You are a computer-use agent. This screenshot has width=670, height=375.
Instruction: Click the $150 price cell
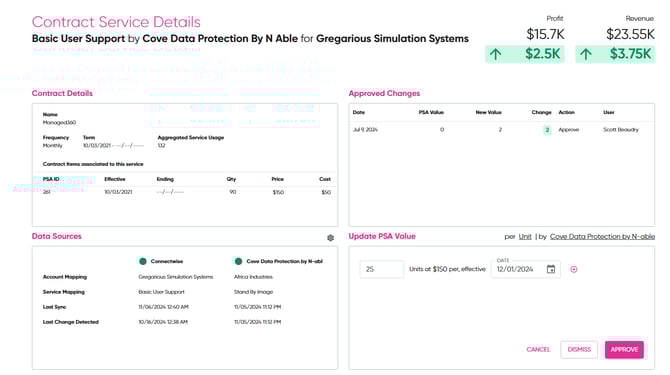click(x=278, y=192)
